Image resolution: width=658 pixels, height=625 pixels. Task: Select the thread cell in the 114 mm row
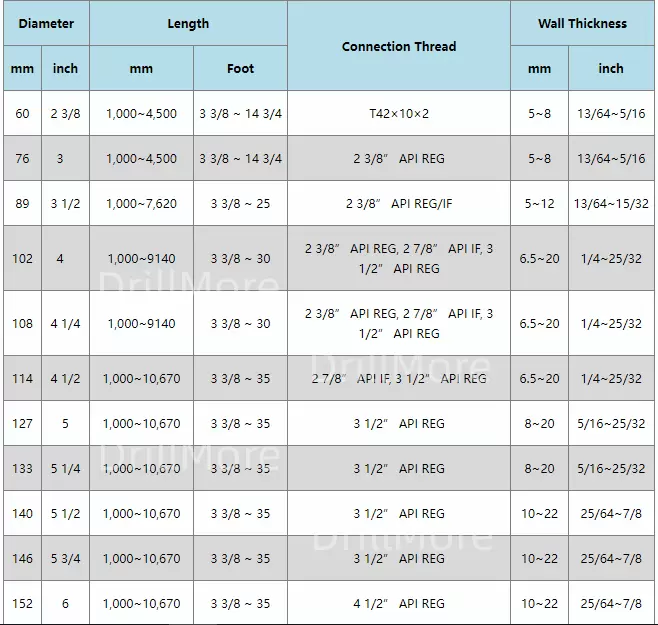tap(398, 379)
